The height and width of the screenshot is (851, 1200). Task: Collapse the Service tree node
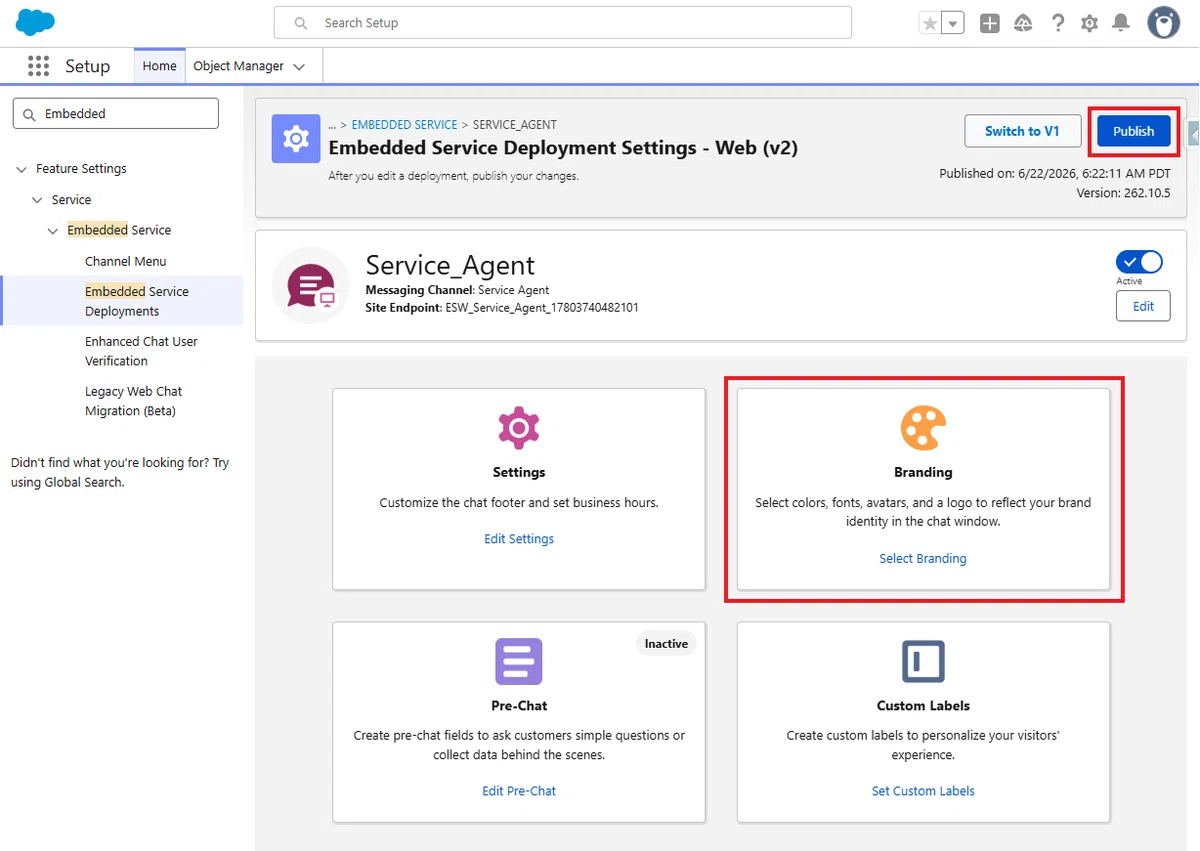click(37, 200)
